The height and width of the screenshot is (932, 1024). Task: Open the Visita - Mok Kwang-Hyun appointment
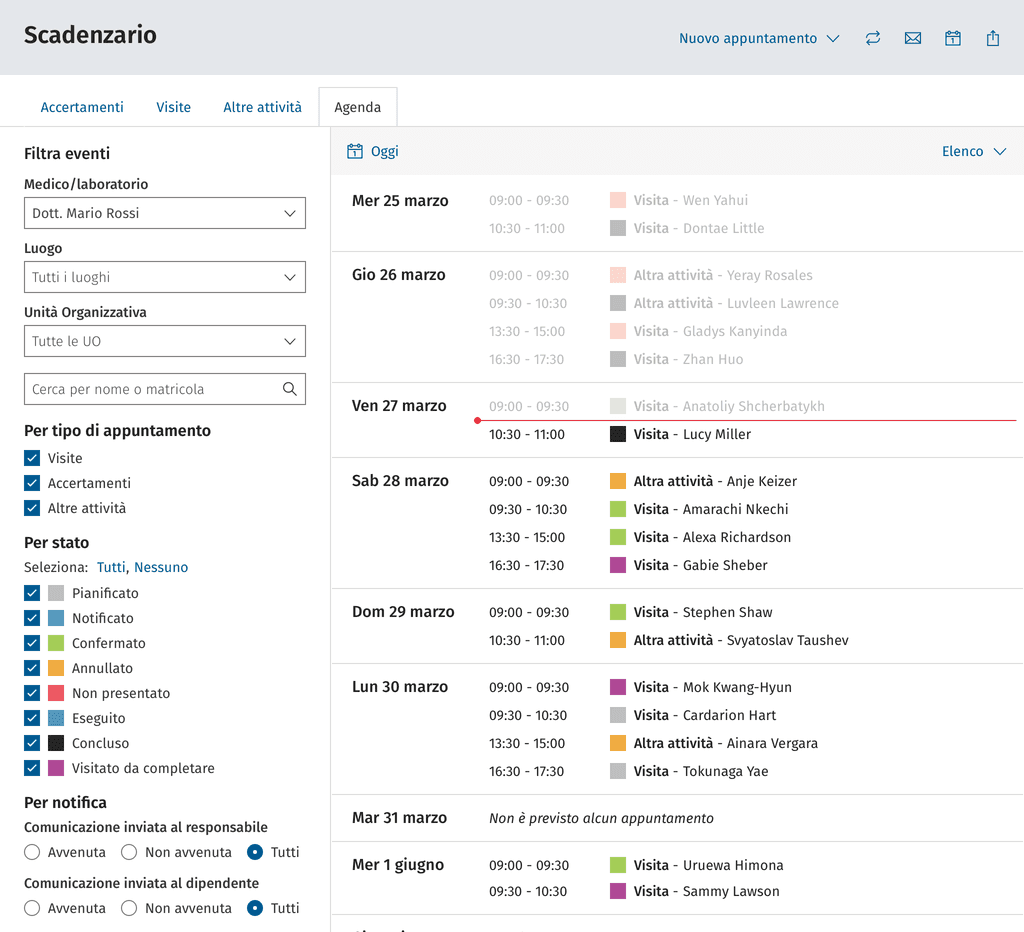pos(712,687)
